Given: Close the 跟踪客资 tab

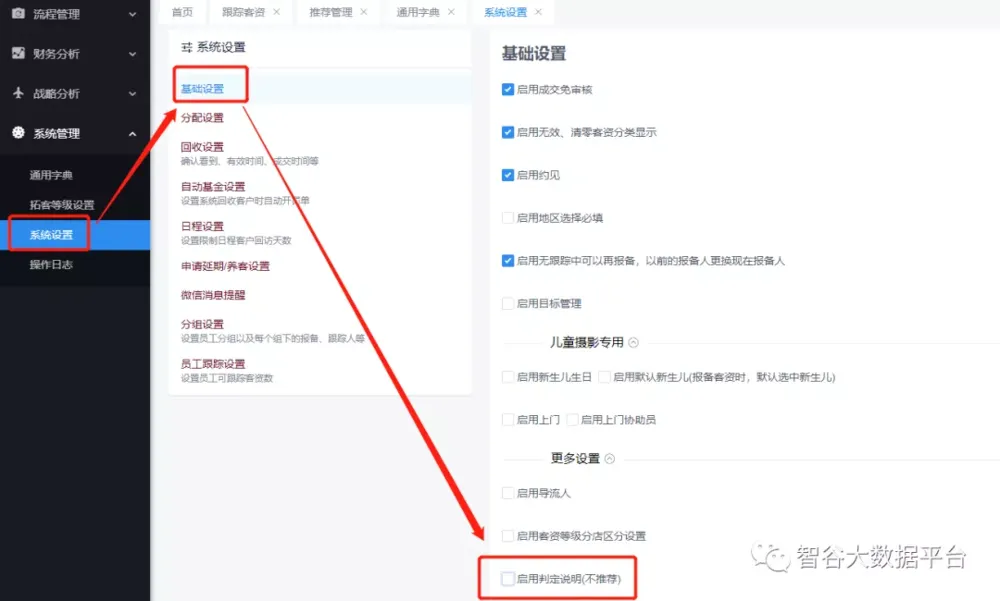Looking at the screenshot, I should click(276, 12).
